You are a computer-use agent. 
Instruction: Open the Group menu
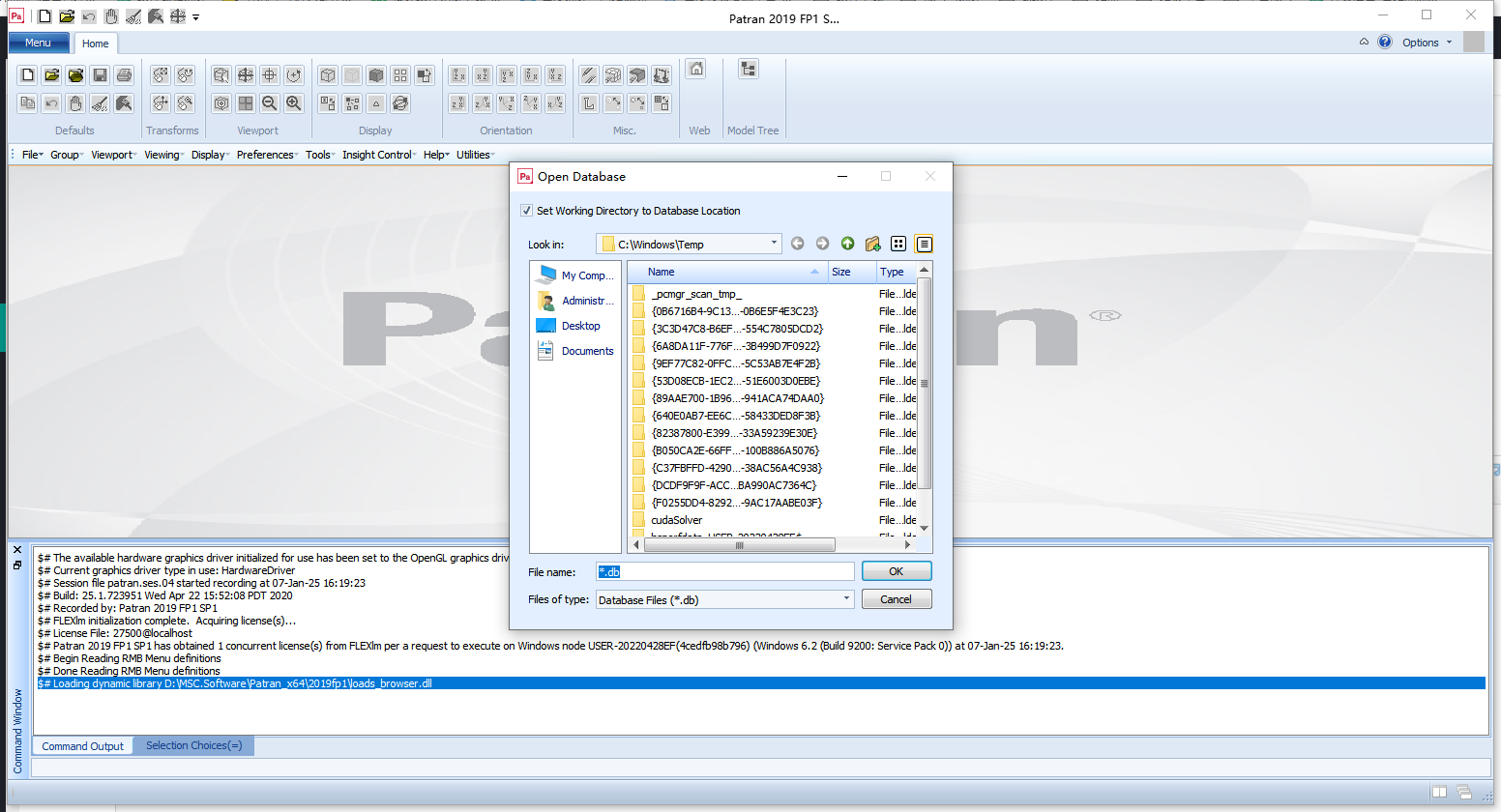click(66, 155)
